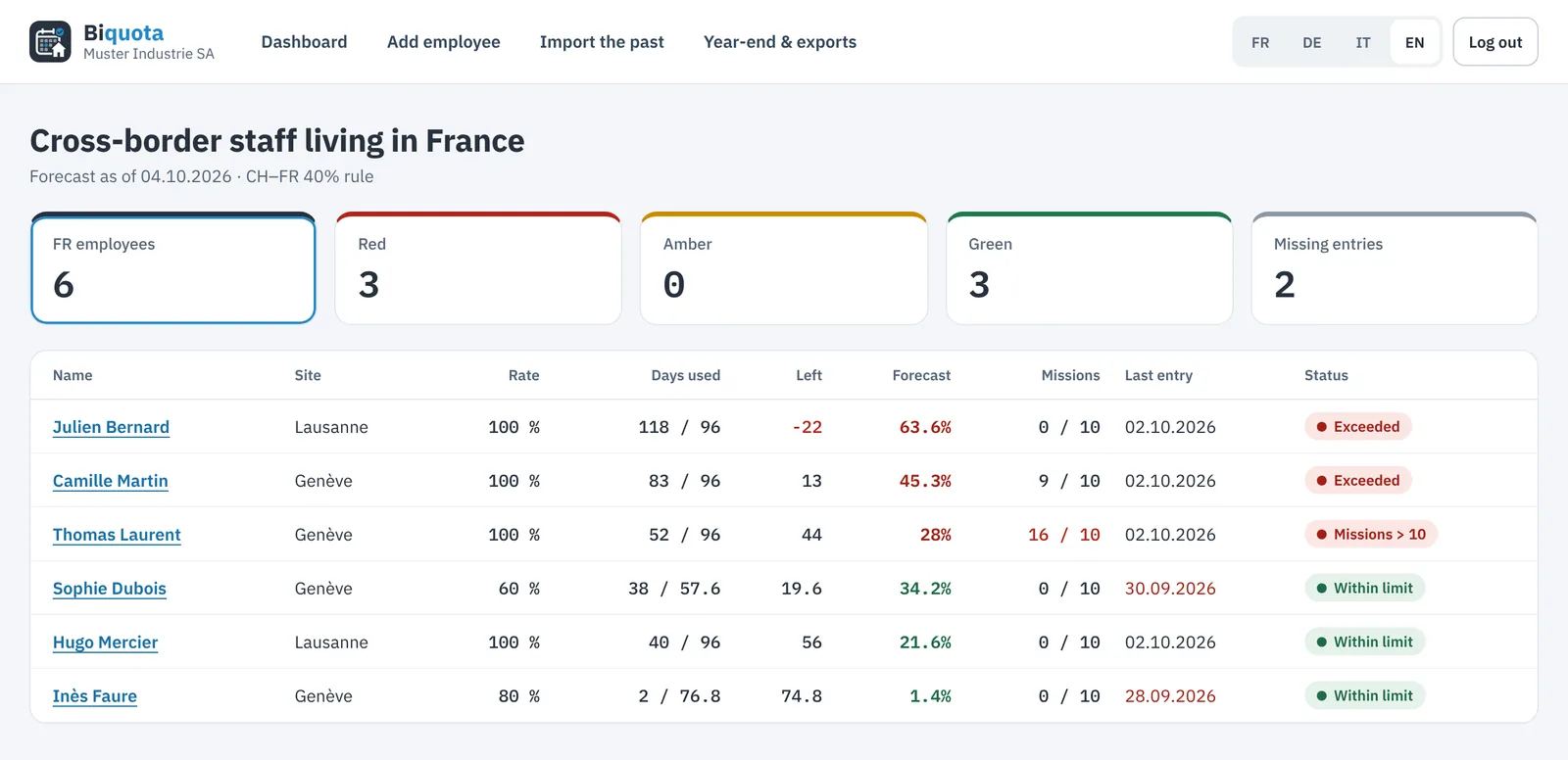Viewport: 1568px width, 760px height.
Task: Open the Dashboard menu item
Action: (304, 42)
